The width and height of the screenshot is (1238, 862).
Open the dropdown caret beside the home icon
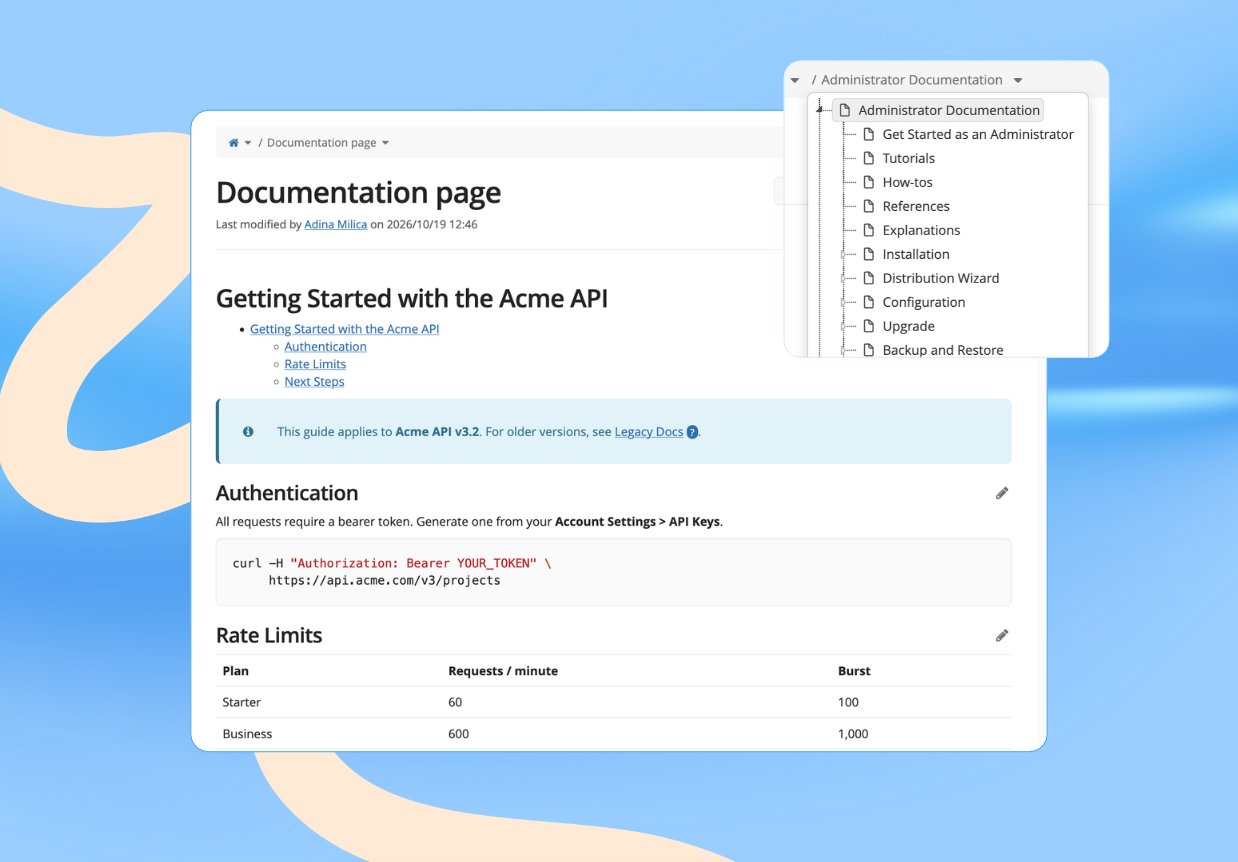click(x=248, y=143)
